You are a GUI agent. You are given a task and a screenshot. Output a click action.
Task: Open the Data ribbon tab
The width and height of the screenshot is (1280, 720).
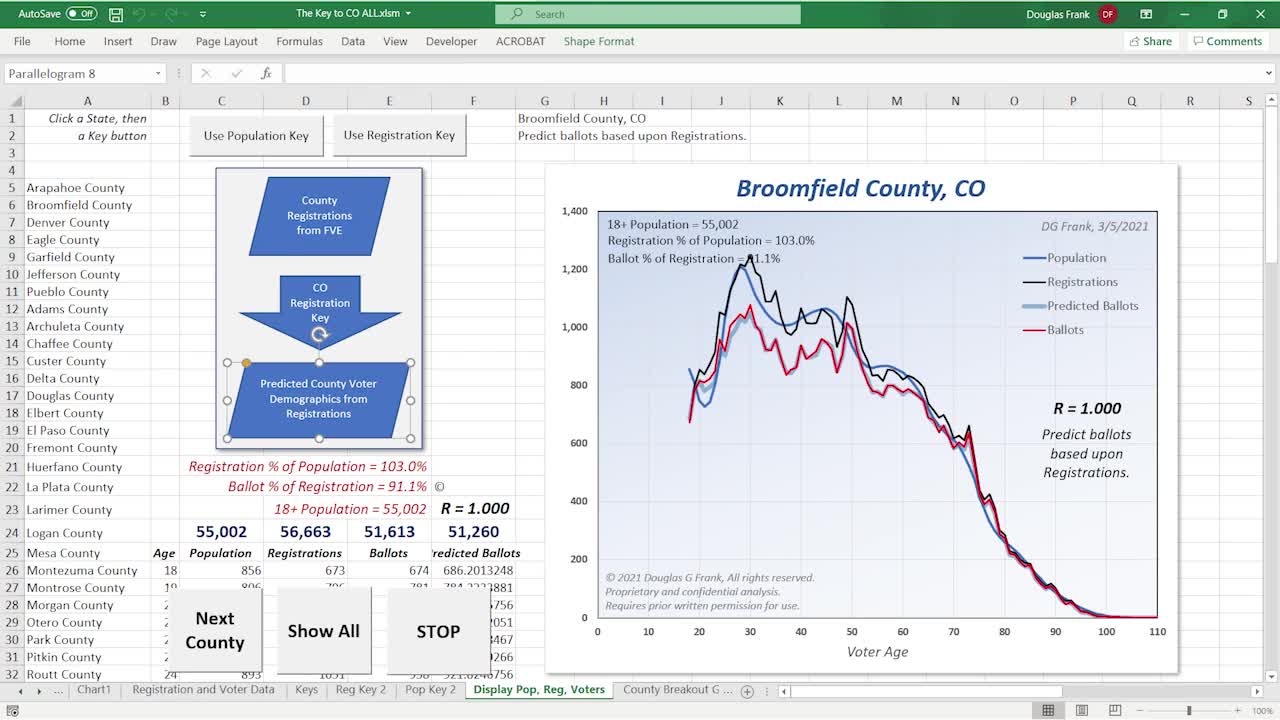click(x=353, y=41)
